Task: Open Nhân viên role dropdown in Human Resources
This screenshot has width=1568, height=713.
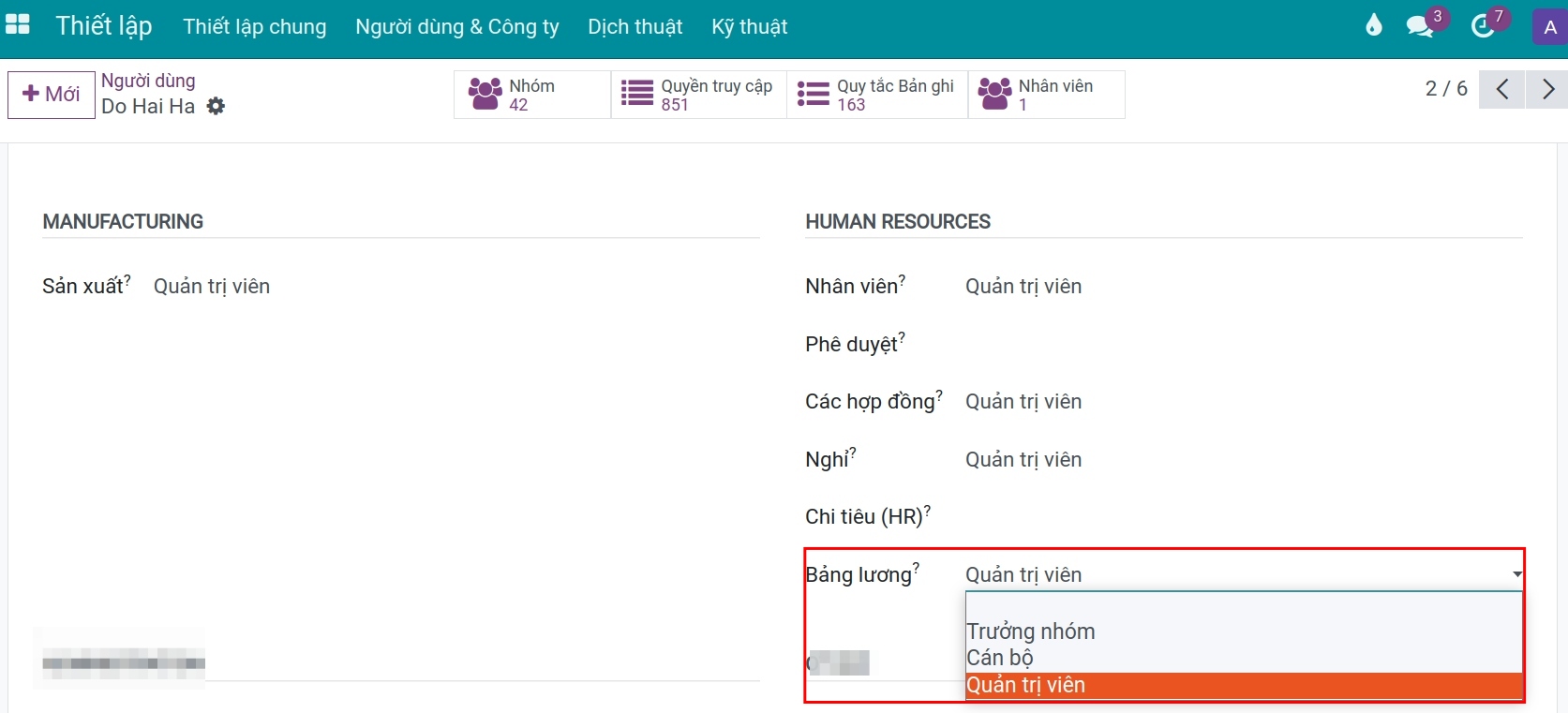Action: tap(1244, 287)
